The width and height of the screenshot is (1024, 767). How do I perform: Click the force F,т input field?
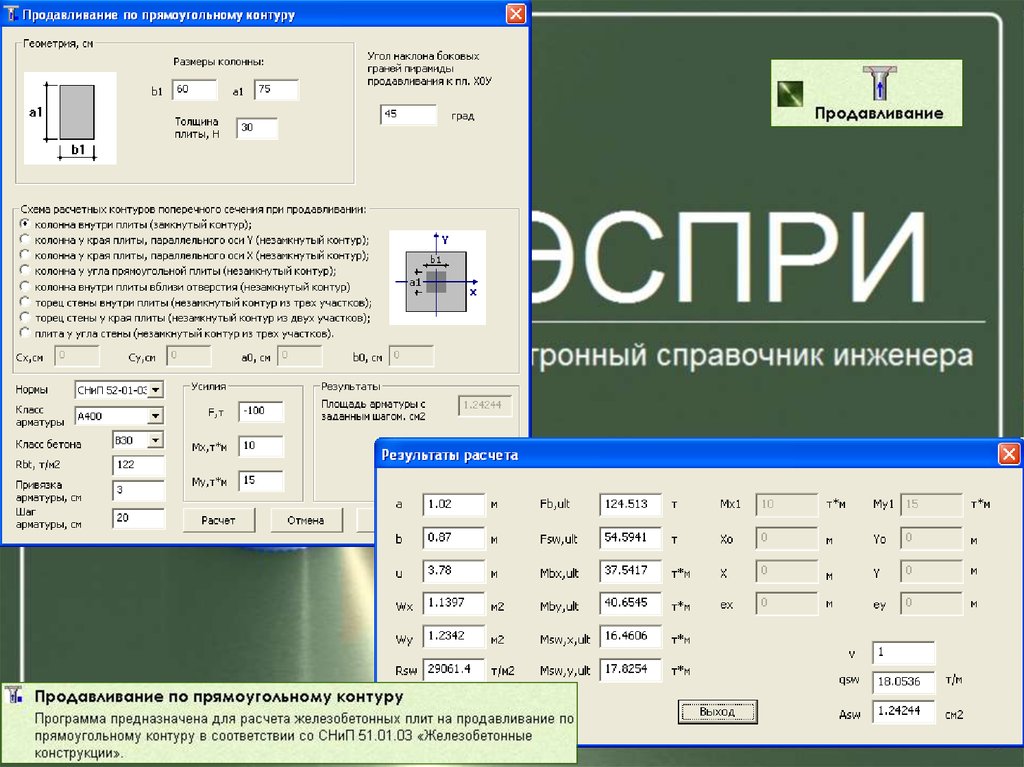pos(261,412)
